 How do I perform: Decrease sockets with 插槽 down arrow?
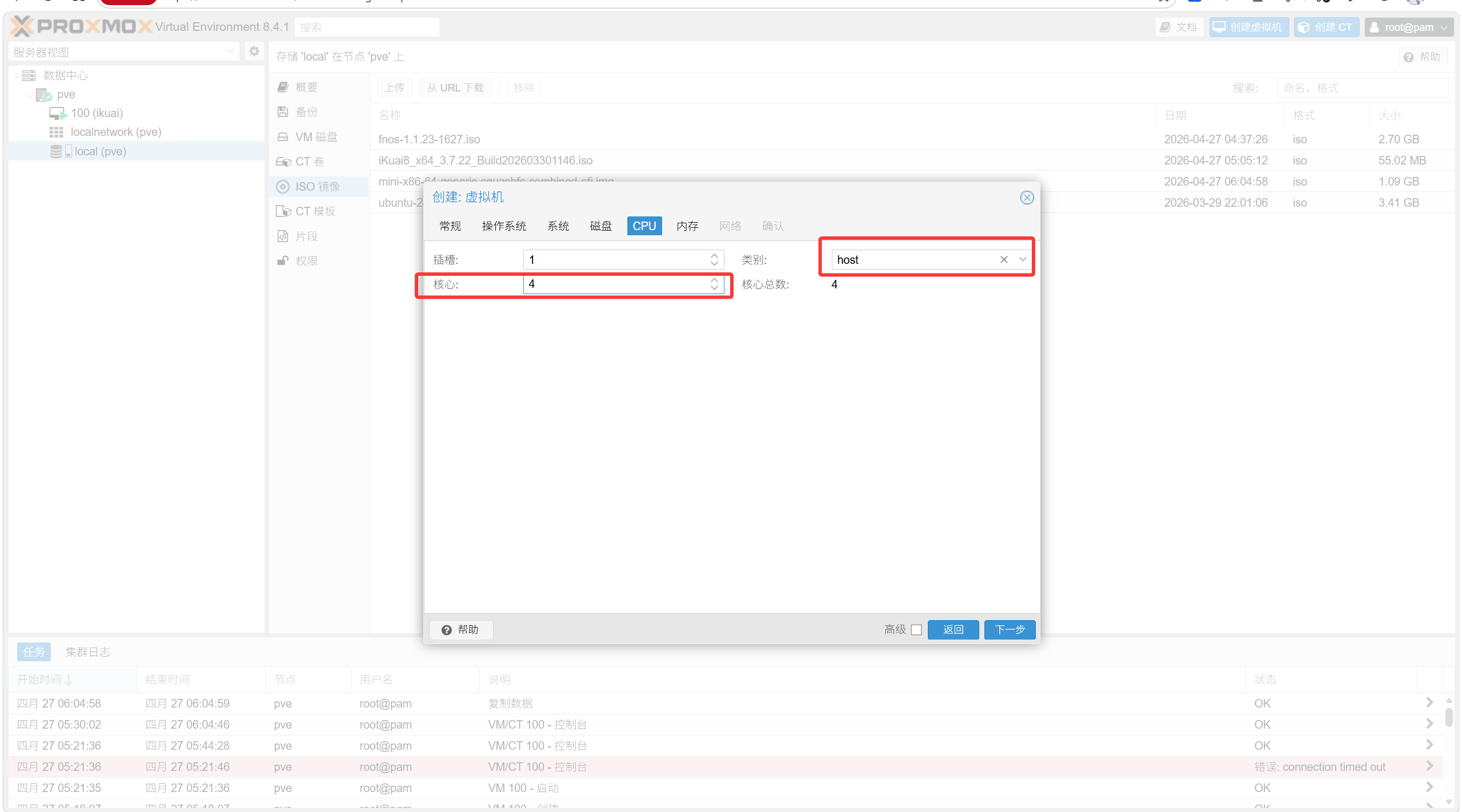click(x=714, y=264)
